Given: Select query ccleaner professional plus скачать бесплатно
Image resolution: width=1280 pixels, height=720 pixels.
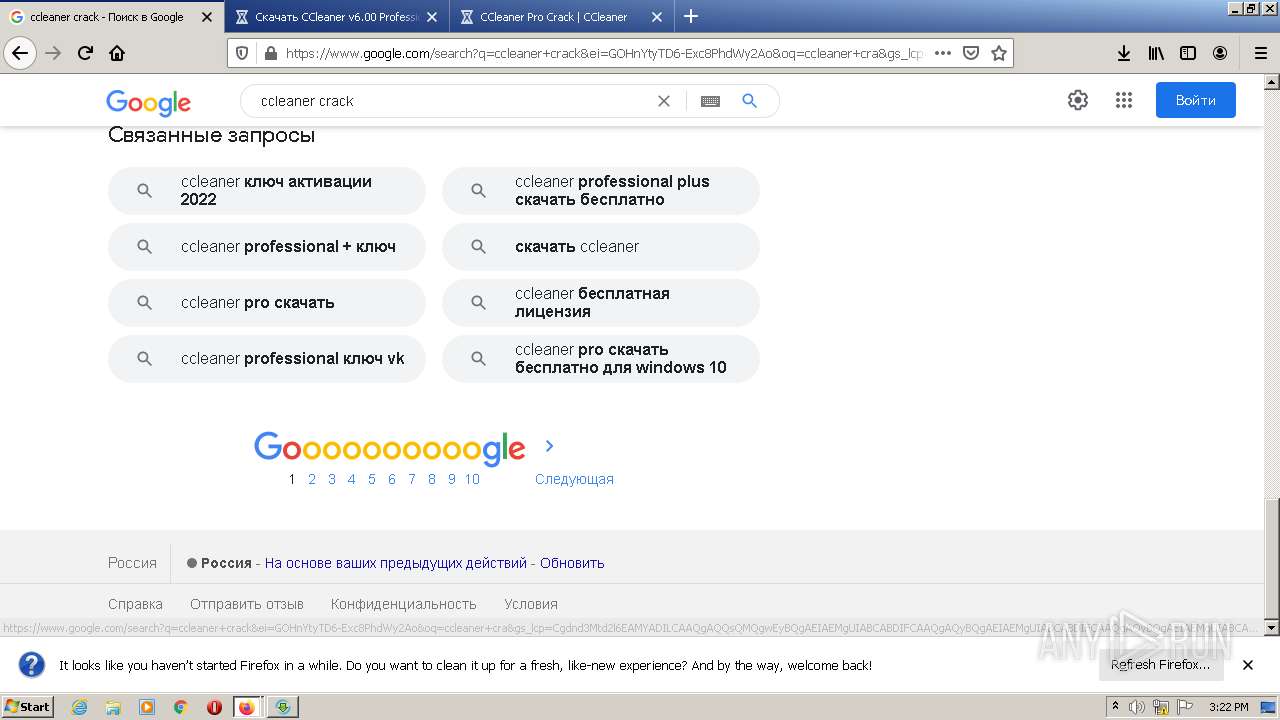Looking at the screenshot, I should tap(601, 190).
